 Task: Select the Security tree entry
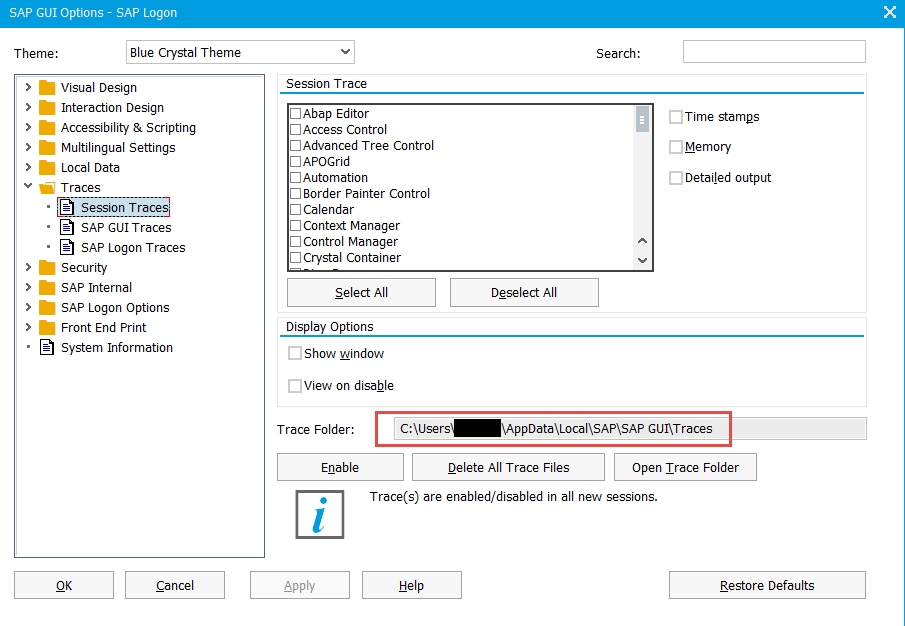84,268
